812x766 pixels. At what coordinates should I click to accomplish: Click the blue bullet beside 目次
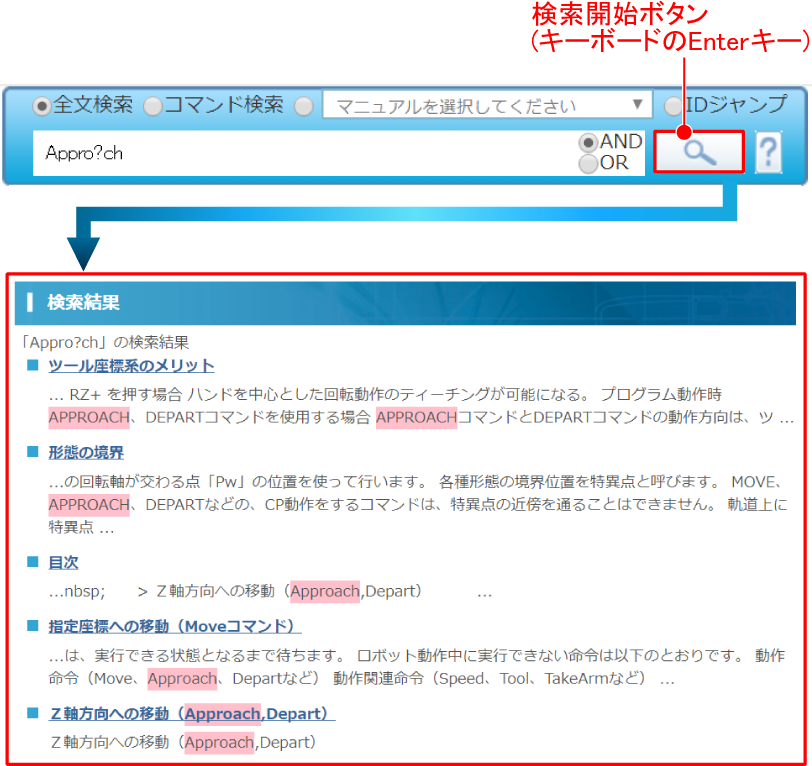(33, 562)
